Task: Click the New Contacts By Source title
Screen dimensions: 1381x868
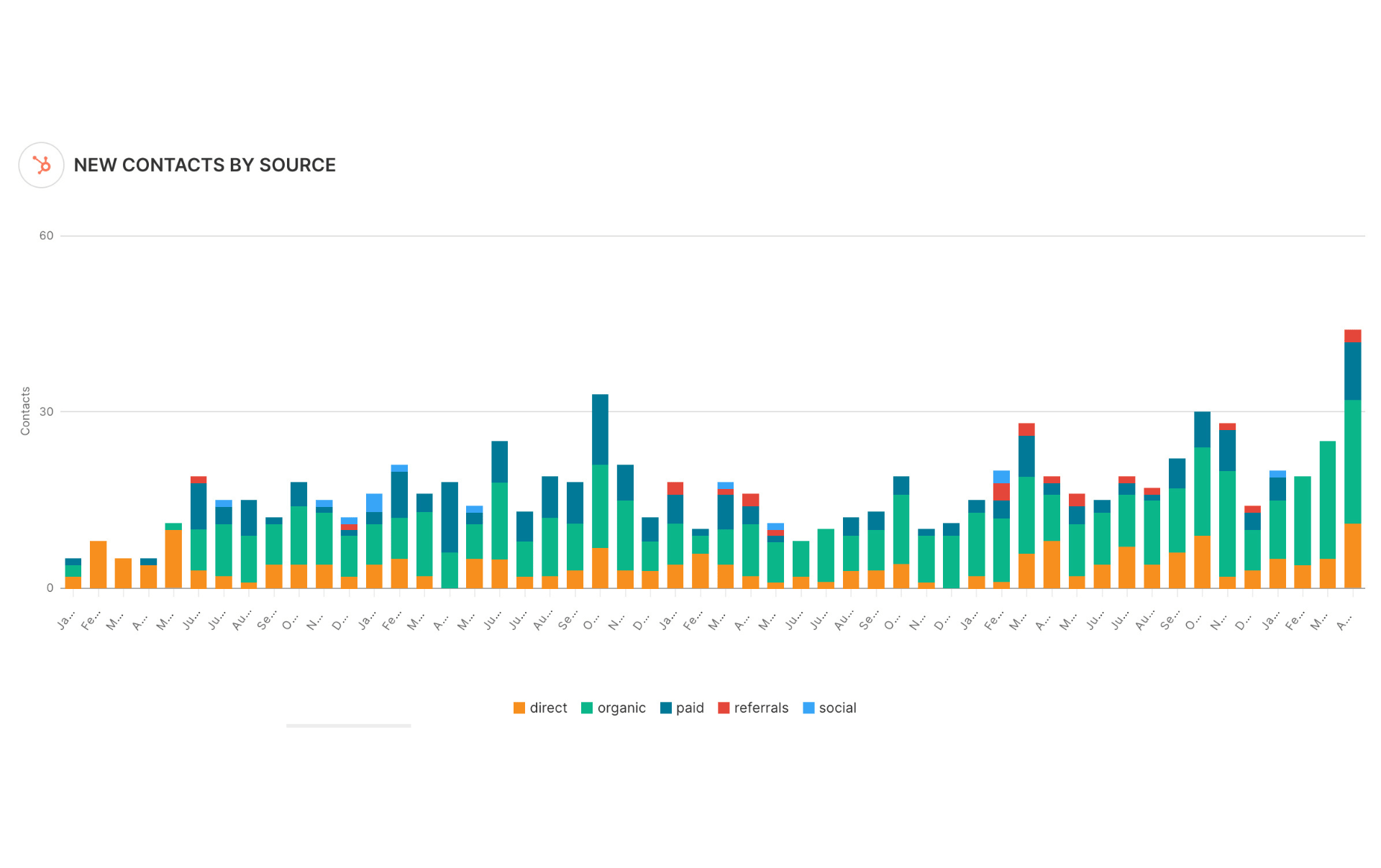Action: [204, 165]
